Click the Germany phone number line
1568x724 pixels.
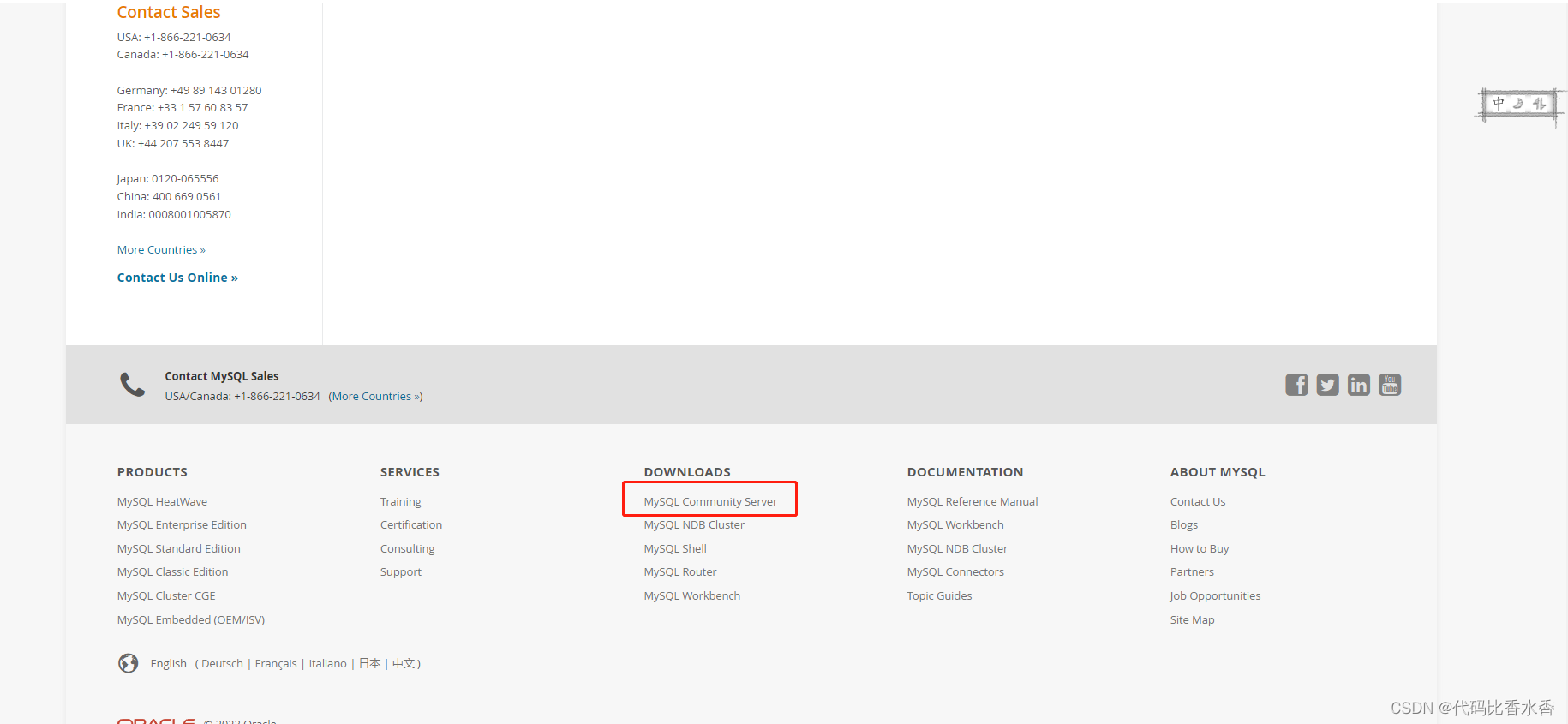[189, 91]
